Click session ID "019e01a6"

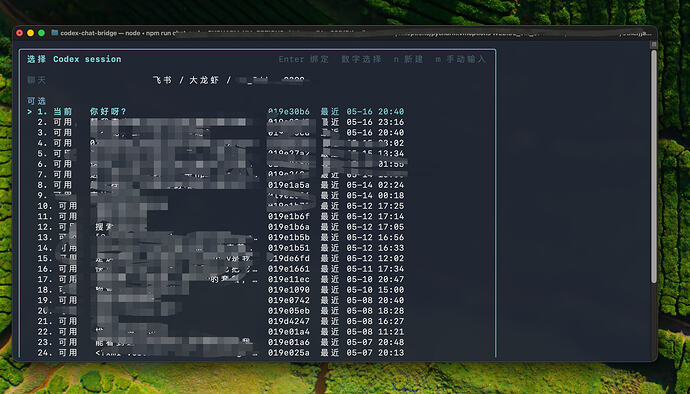(x=289, y=342)
